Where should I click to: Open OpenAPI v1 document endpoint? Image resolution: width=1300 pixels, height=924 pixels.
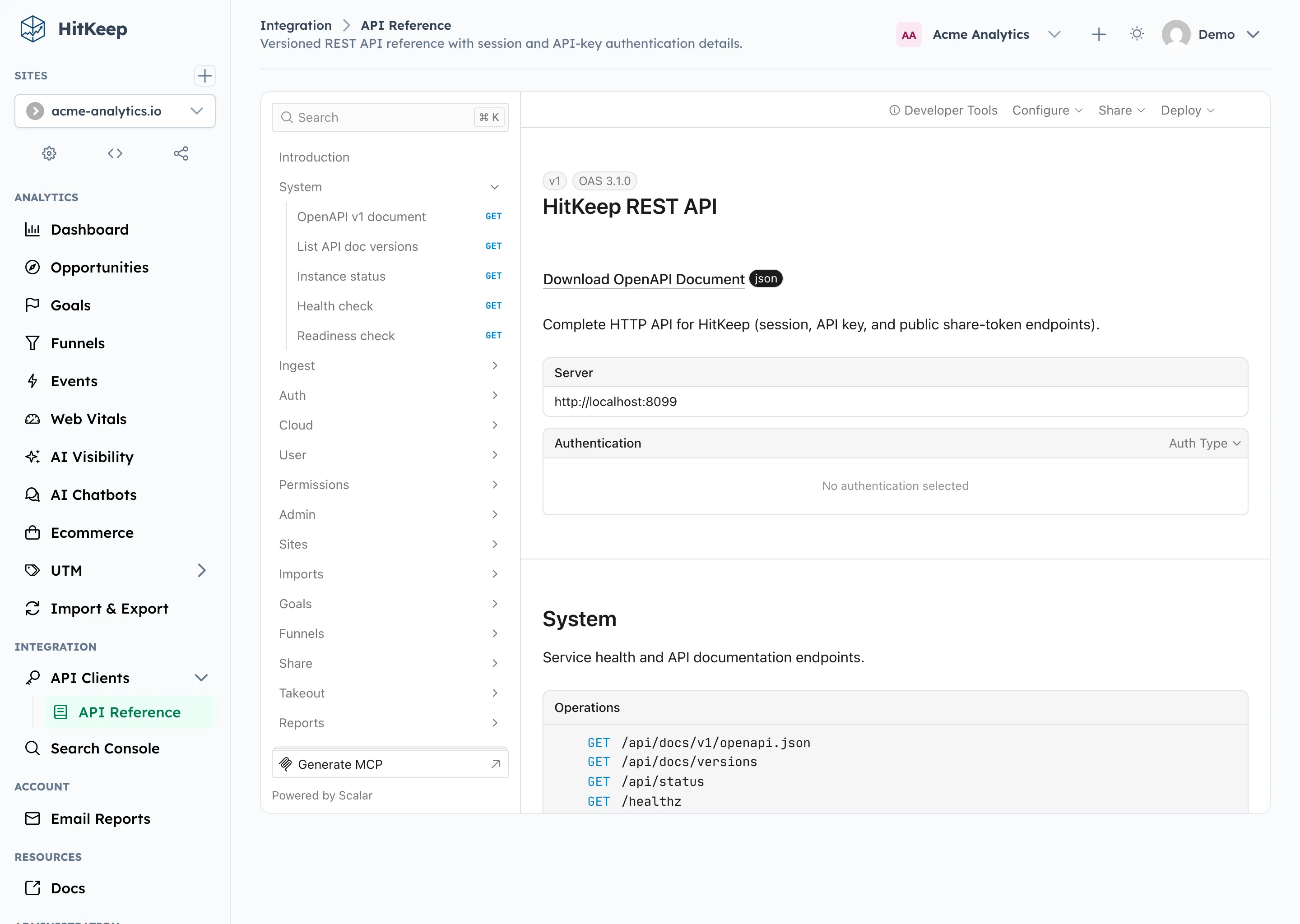pyautogui.click(x=399, y=217)
